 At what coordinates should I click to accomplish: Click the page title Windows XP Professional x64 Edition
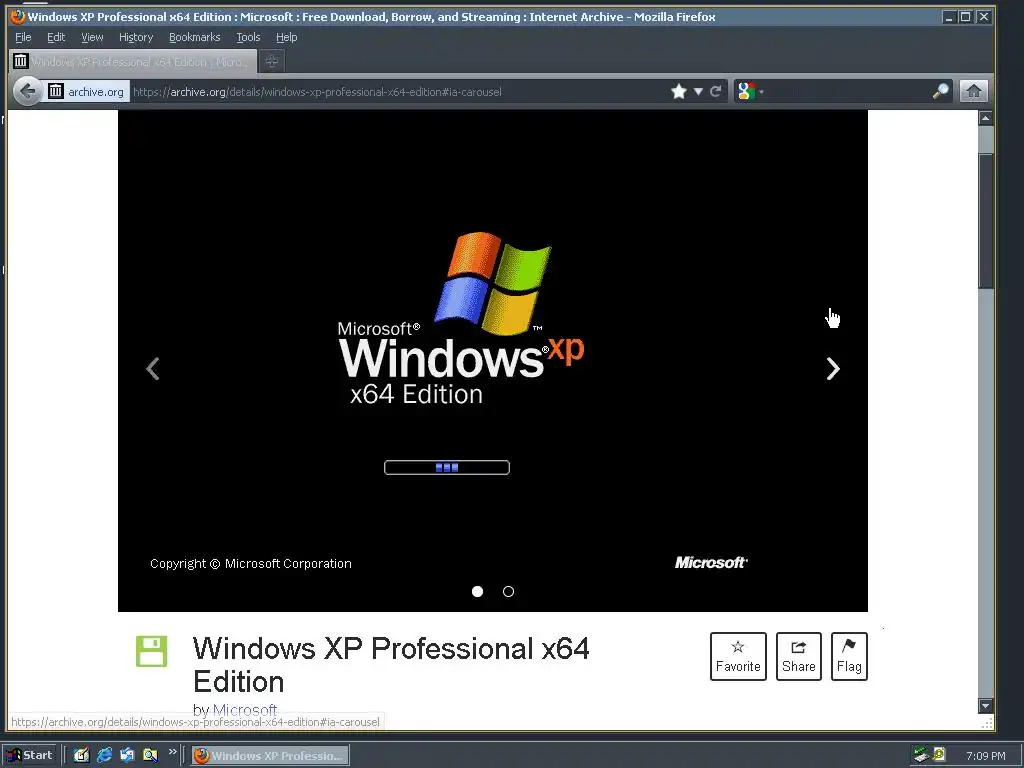[x=391, y=665]
